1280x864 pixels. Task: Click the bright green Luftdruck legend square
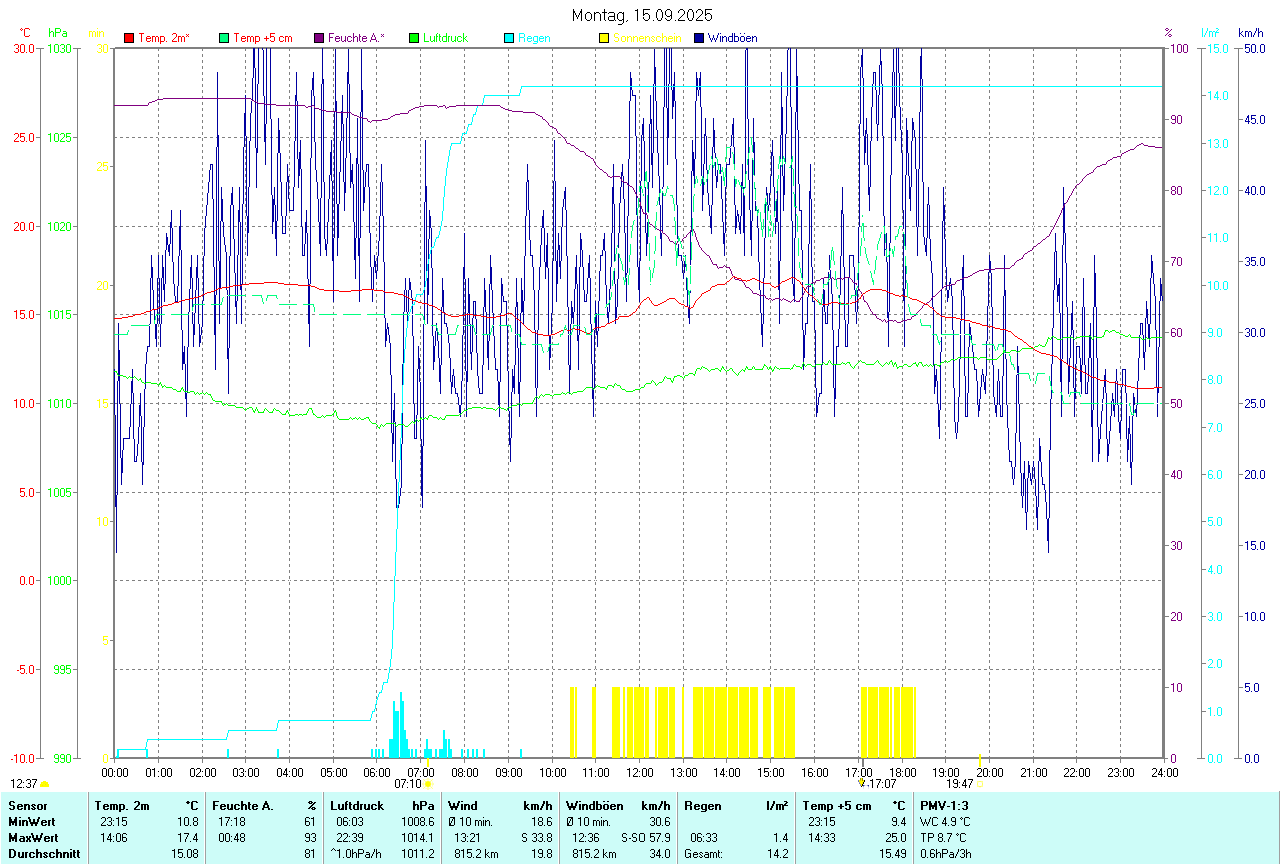pyautogui.click(x=414, y=38)
